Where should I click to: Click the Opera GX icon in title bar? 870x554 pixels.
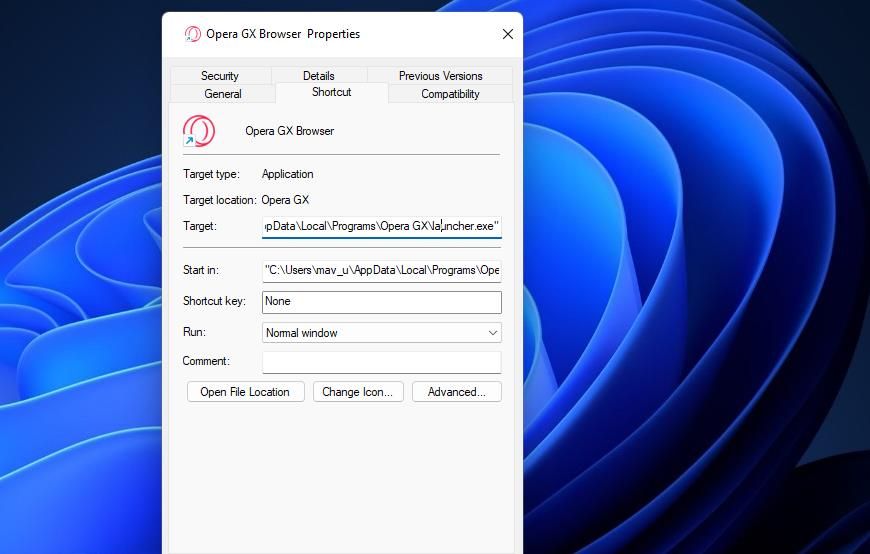click(193, 34)
